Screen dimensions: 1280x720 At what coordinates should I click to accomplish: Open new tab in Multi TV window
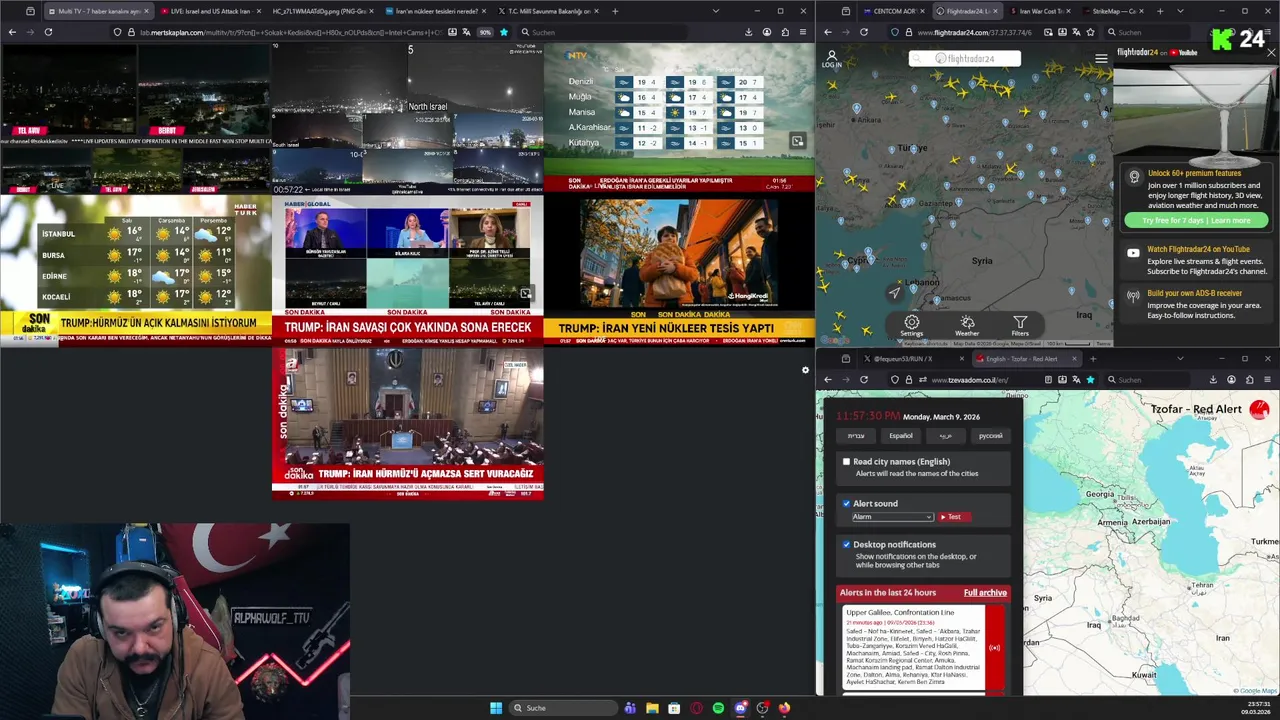coord(615,11)
